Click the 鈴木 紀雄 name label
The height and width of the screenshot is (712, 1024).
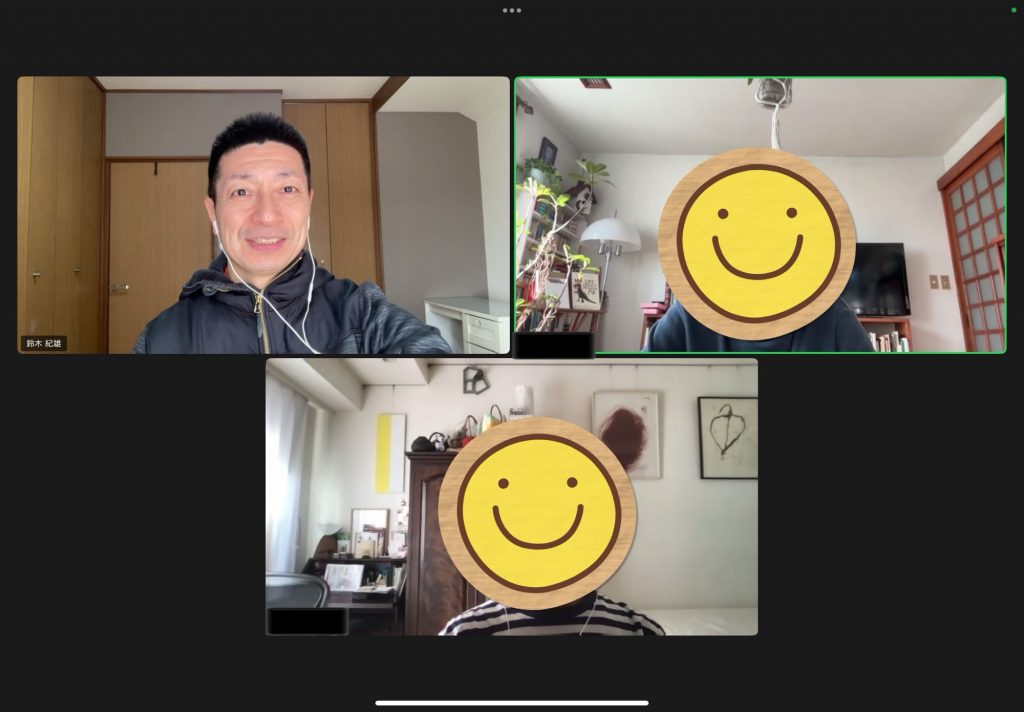[44, 343]
